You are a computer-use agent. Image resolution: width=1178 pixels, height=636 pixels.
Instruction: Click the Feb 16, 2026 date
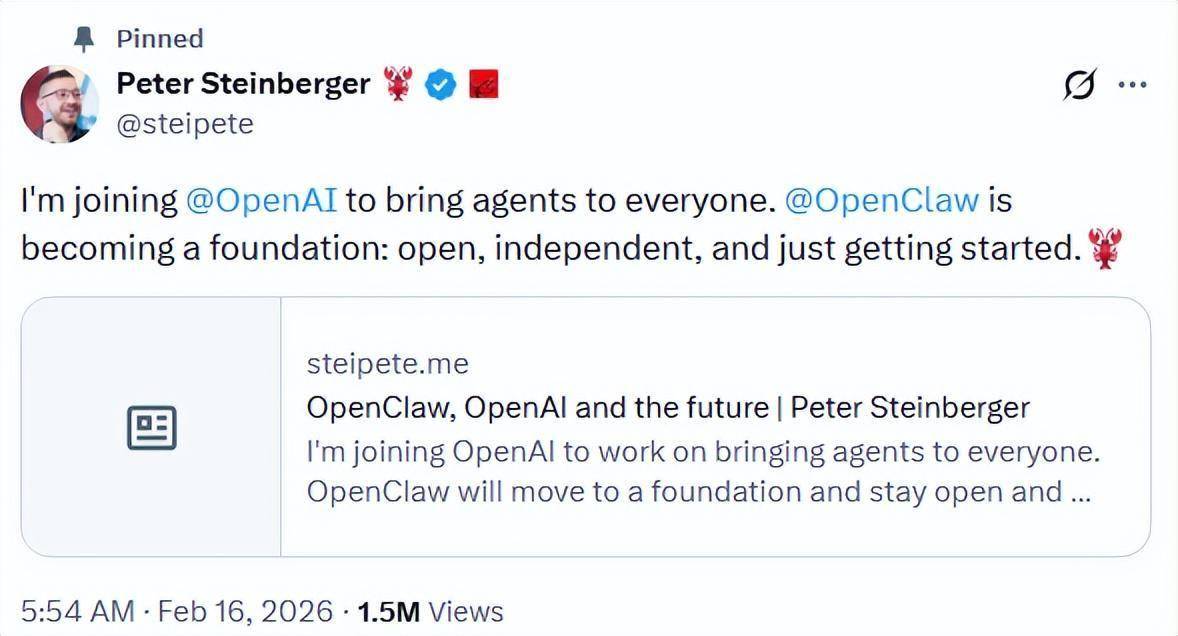click(x=245, y=609)
